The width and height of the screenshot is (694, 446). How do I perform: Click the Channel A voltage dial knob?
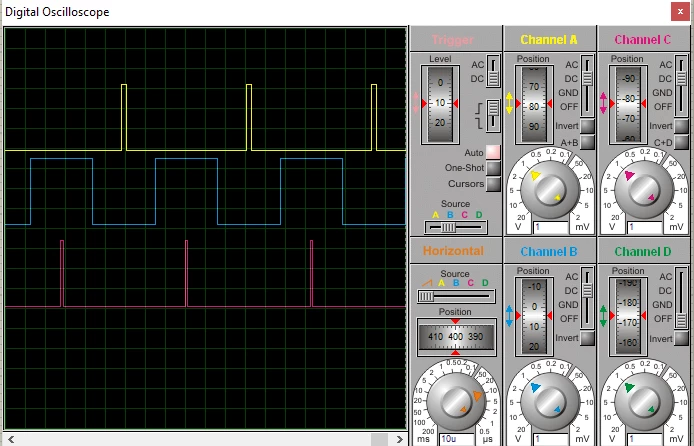(550, 189)
